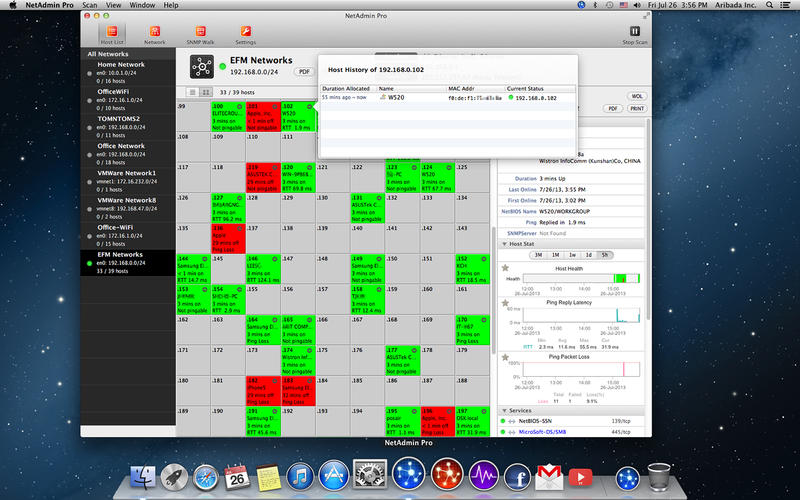Open App Store from the Dock
Screen dimensions: 800x500
click(334, 477)
